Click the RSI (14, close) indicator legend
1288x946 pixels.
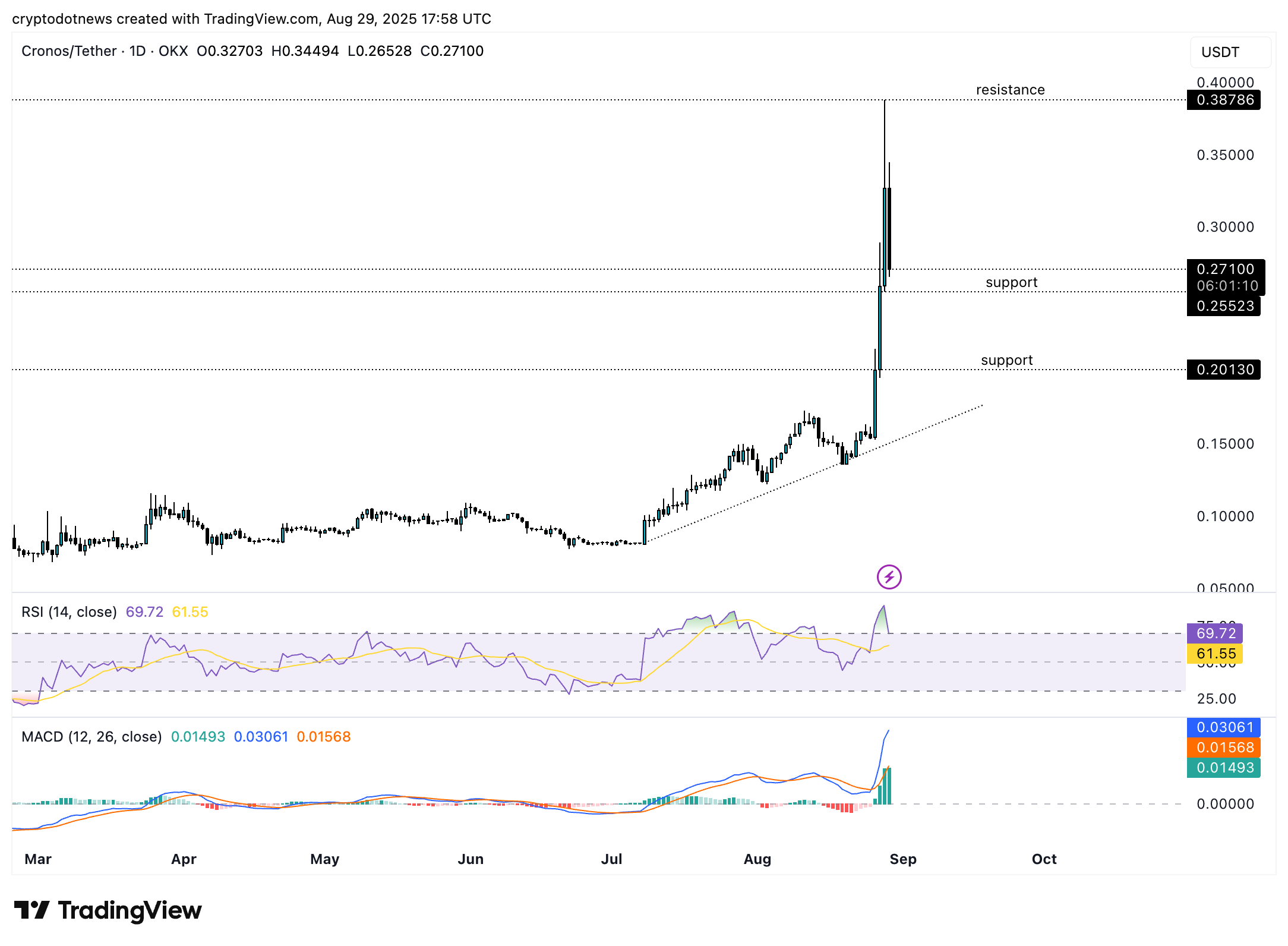[69, 612]
